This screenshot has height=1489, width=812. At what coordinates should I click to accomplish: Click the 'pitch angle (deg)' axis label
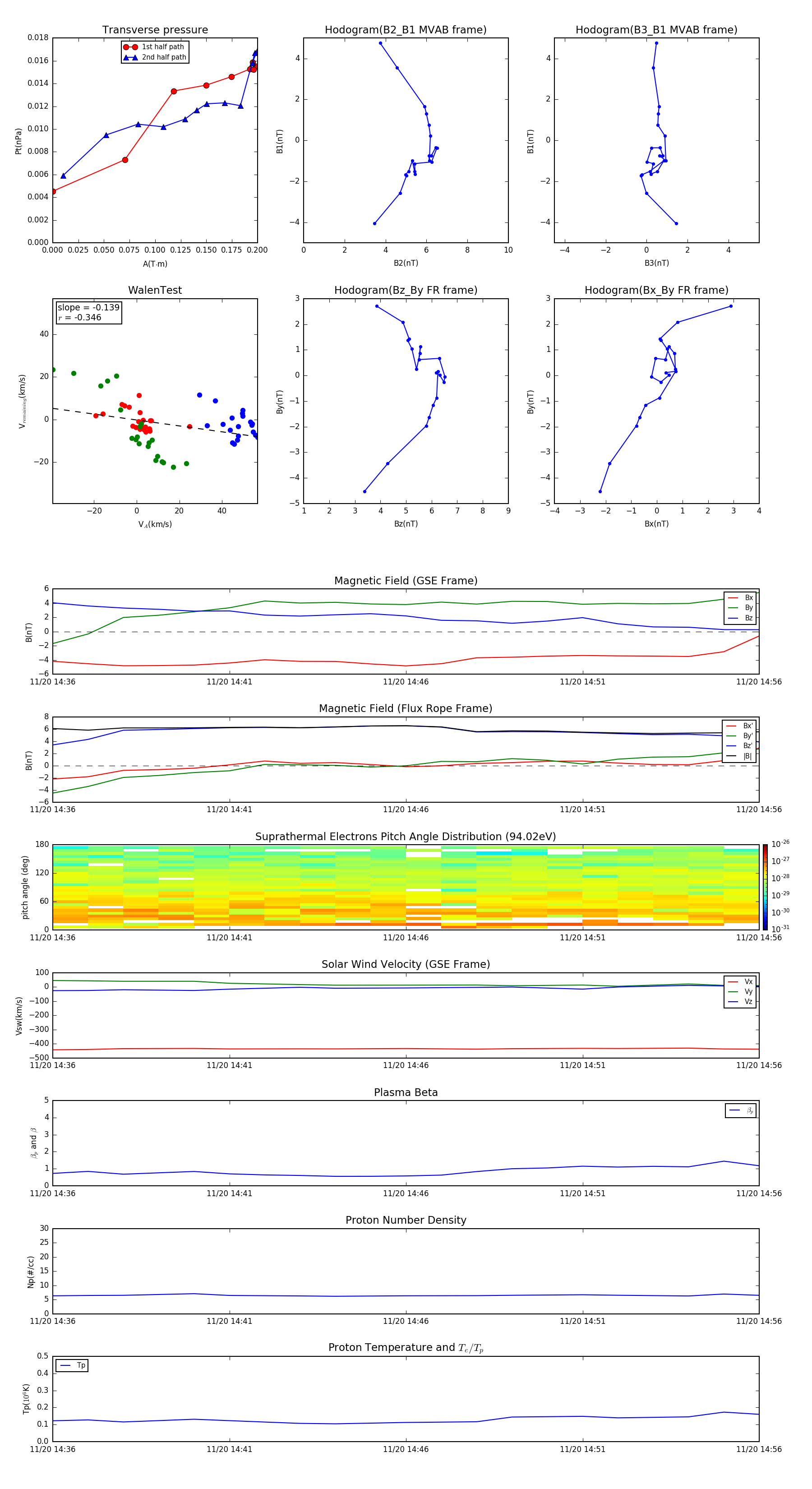[25, 887]
